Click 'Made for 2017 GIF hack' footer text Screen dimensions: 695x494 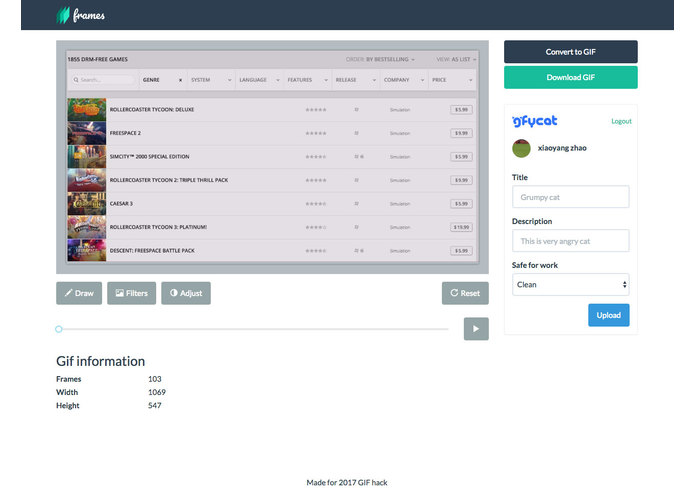point(347,482)
